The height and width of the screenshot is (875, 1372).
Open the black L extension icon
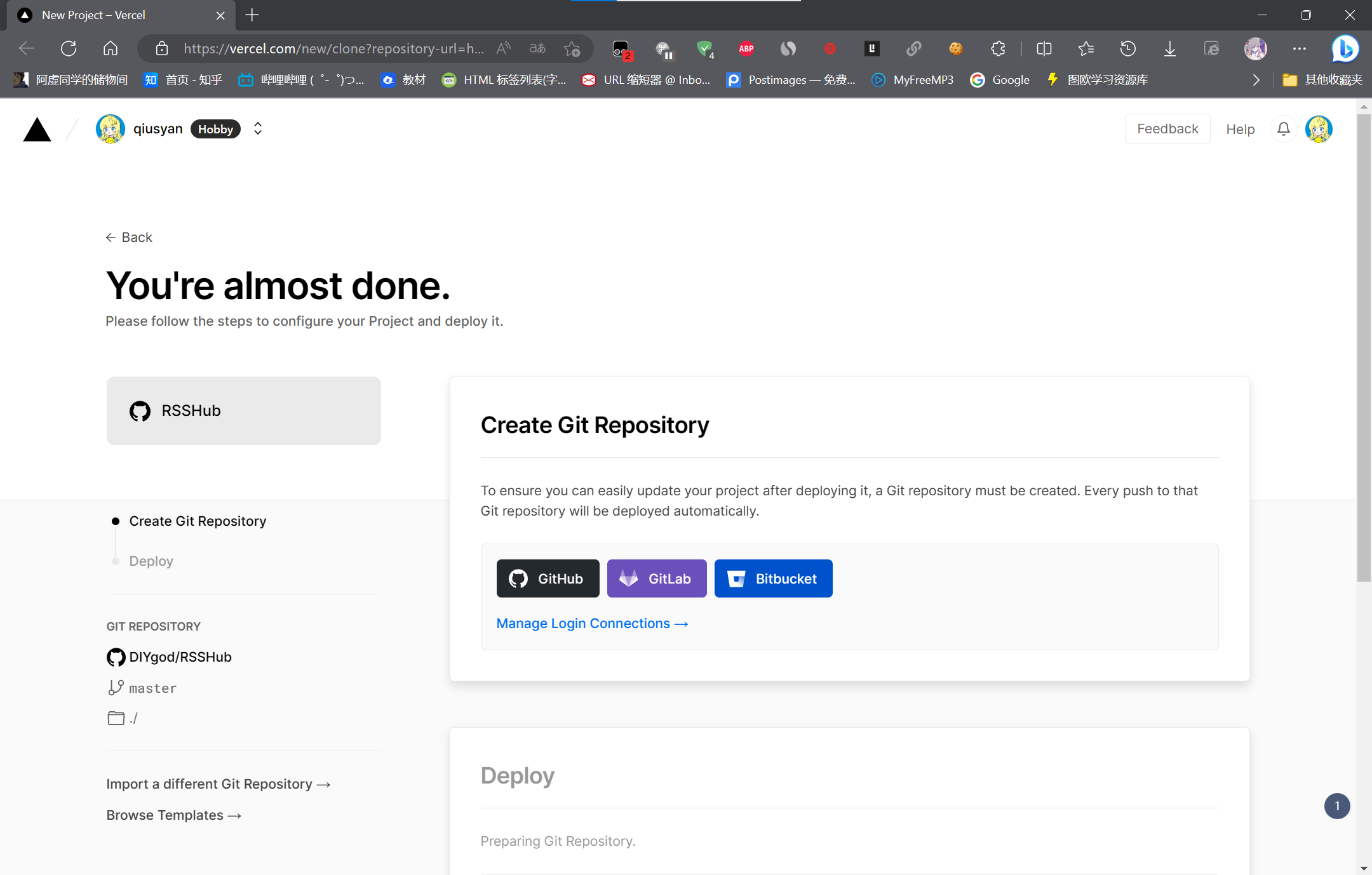click(x=872, y=48)
